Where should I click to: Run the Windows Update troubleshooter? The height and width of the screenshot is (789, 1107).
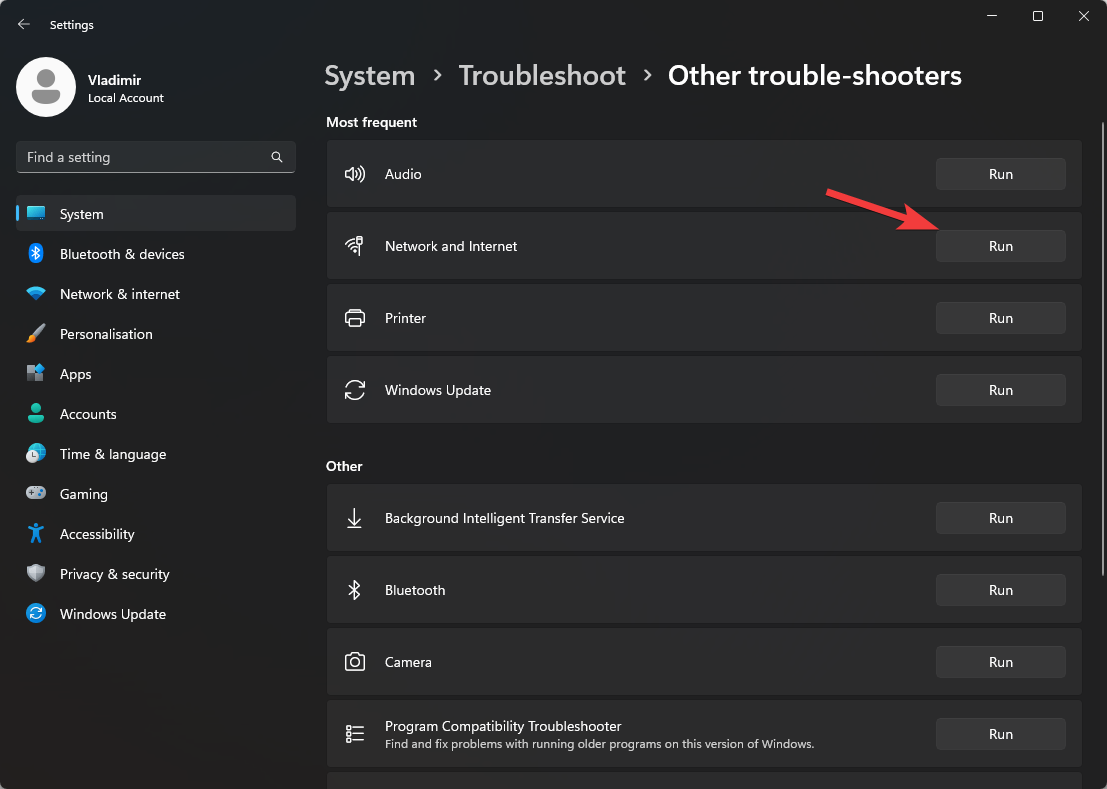tap(1000, 390)
